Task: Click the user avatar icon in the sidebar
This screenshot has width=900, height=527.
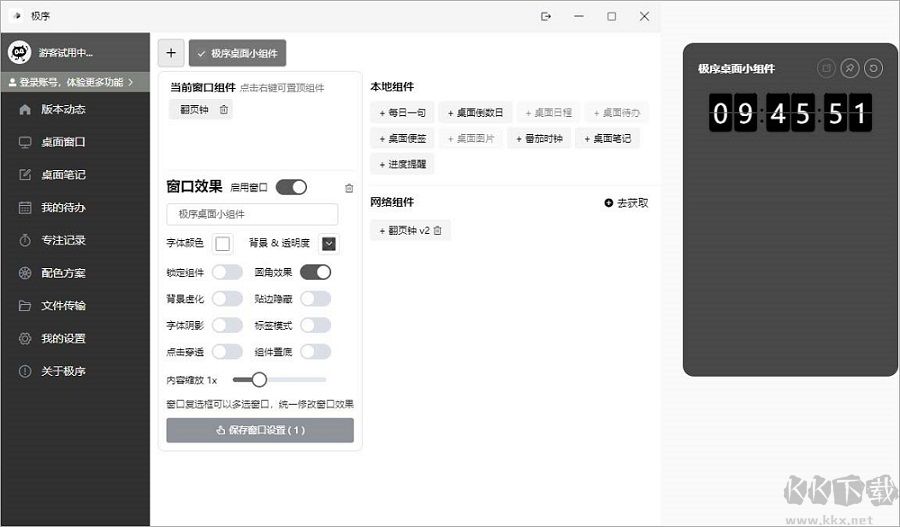Action: coord(17,52)
